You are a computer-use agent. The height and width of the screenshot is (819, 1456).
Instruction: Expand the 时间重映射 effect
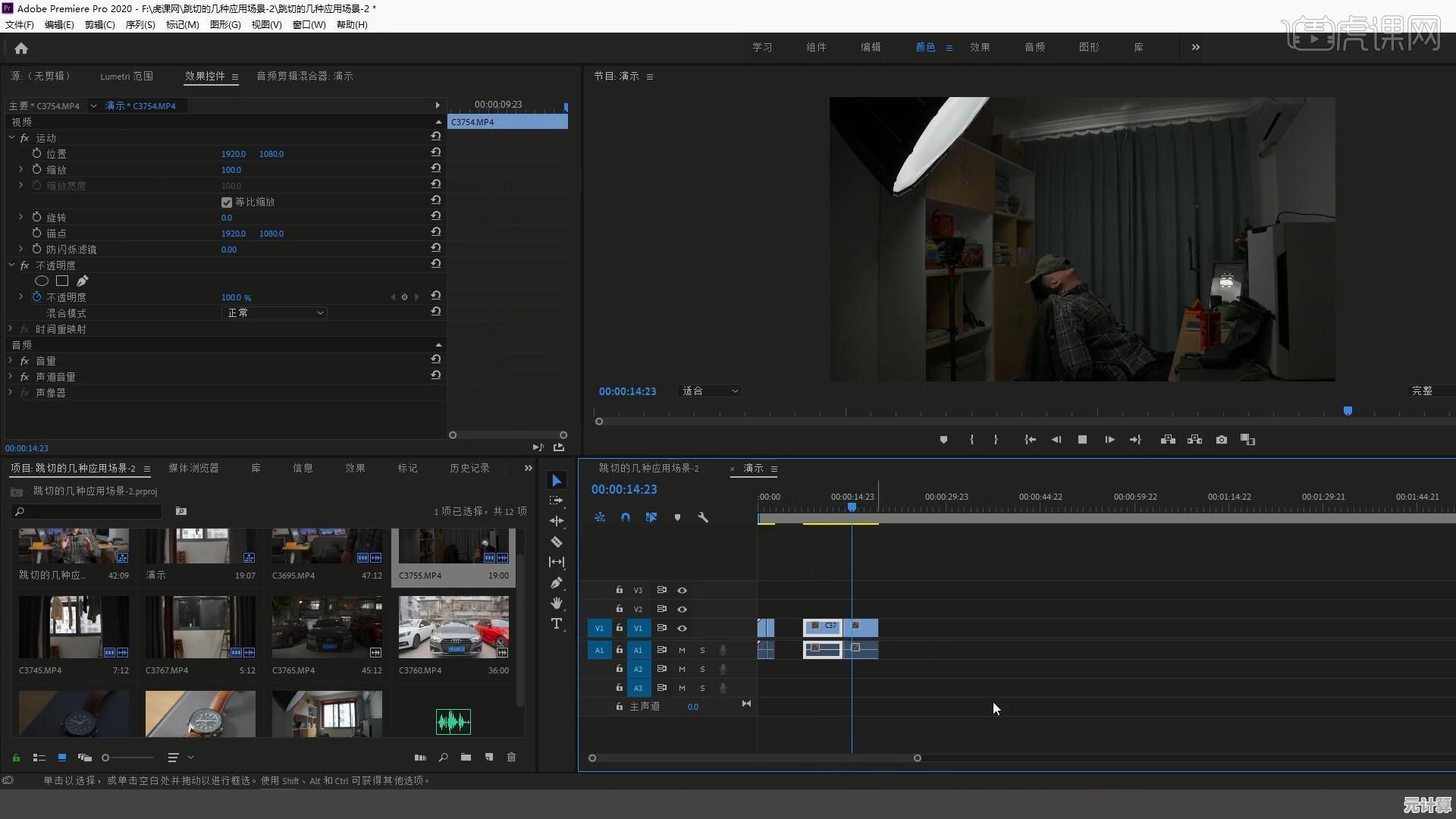click(11, 329)
